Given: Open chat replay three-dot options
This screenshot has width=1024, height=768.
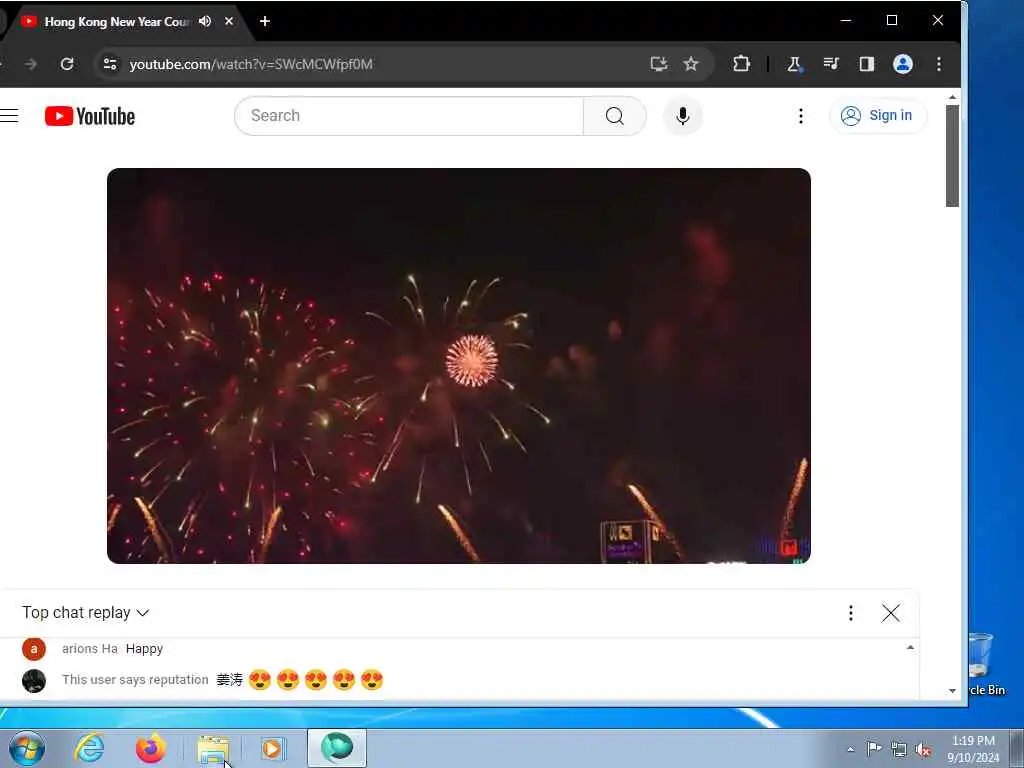Looking at the screenshot, I should tap(850, 613).
